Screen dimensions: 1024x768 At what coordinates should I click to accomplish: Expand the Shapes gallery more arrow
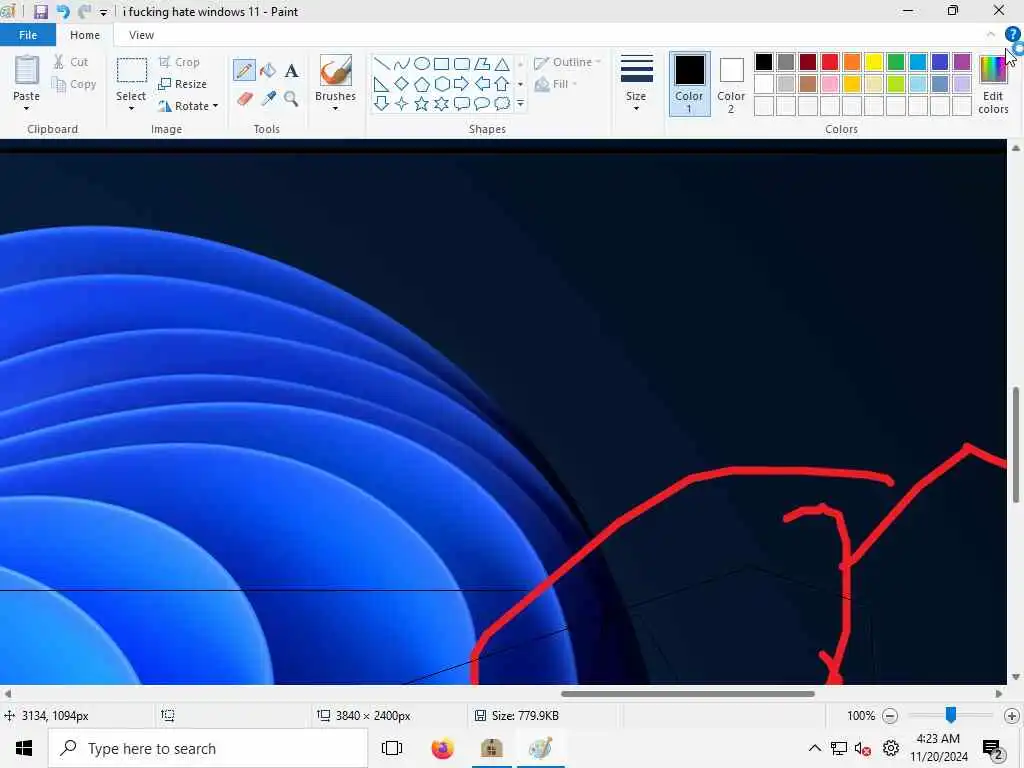(520, 103)
